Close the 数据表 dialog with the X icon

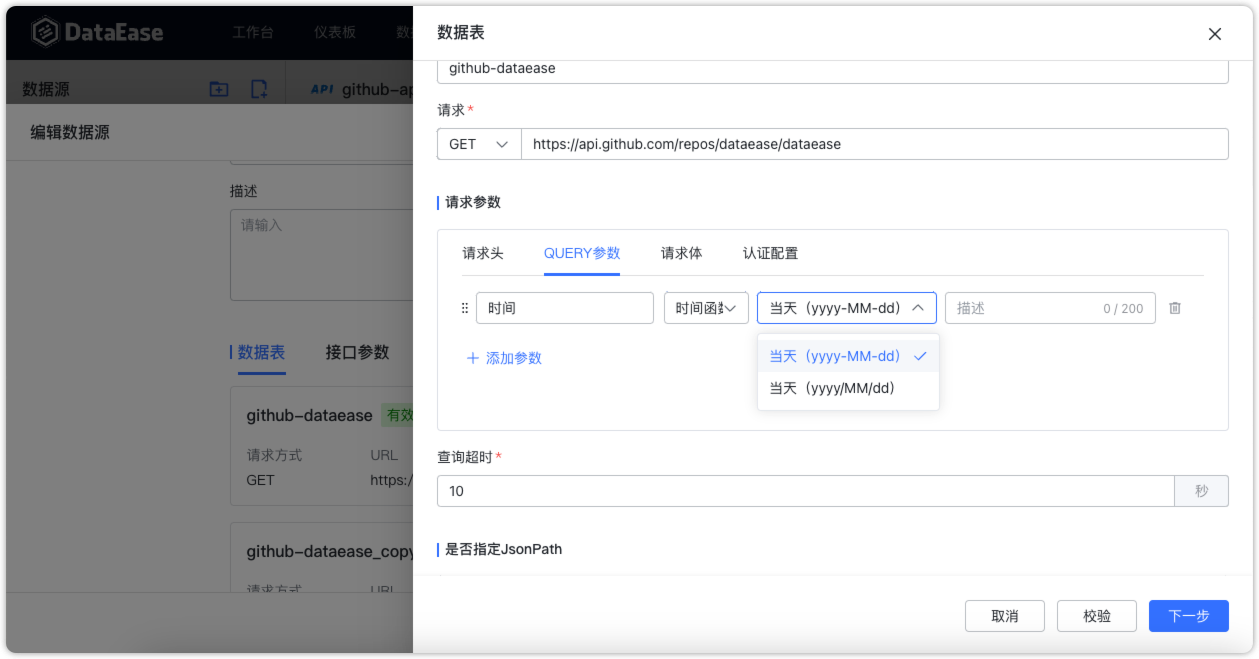(x=1214, y=33)
